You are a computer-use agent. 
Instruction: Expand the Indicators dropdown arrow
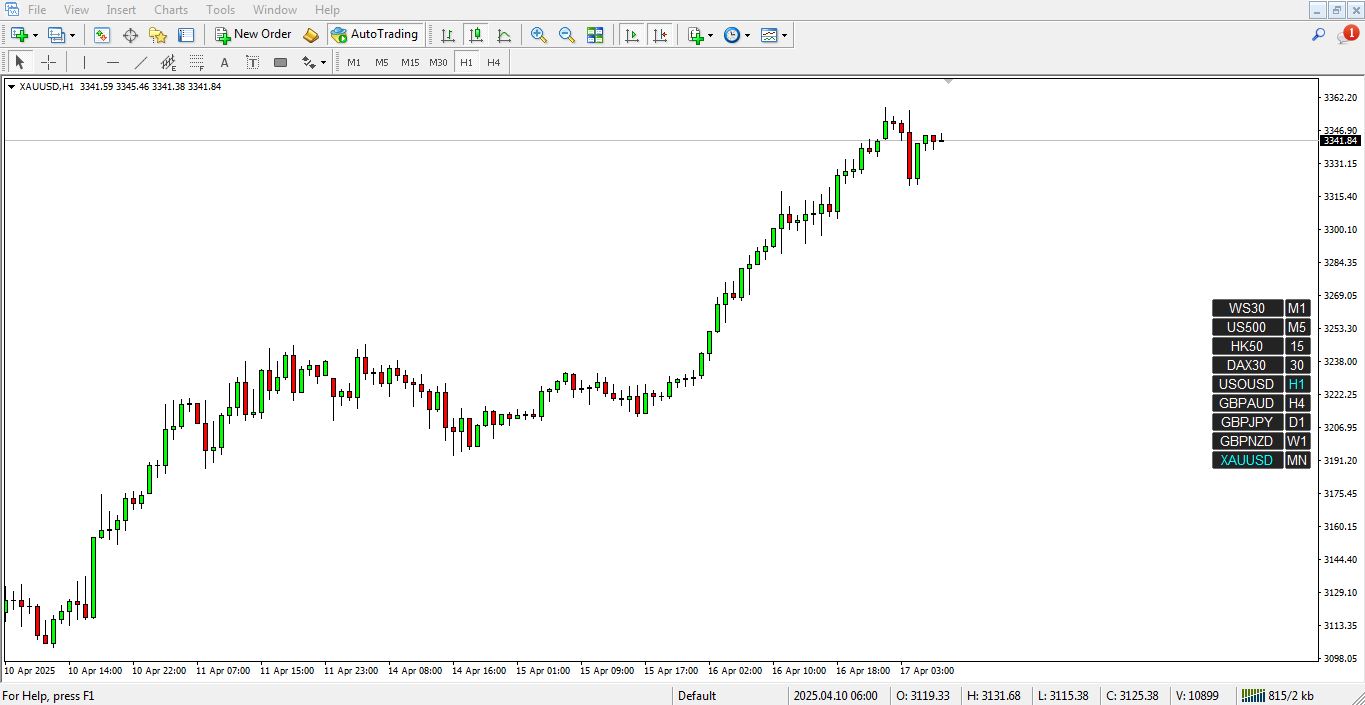711,35
